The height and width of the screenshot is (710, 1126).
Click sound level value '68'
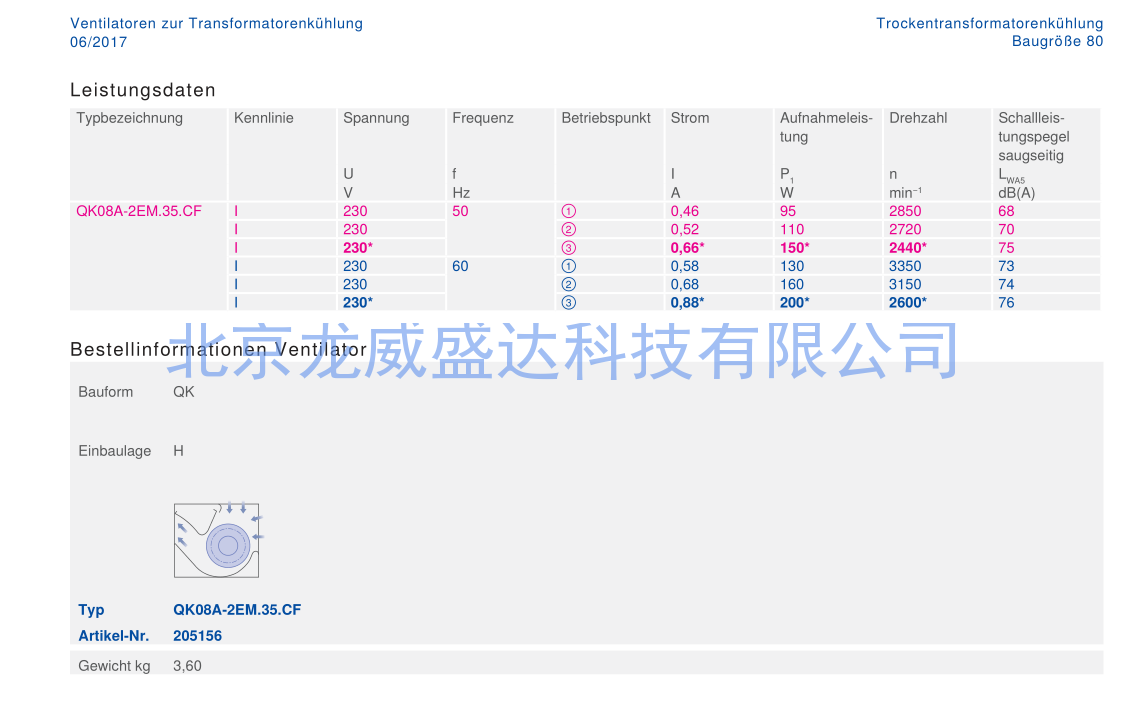coord(1006,211)
